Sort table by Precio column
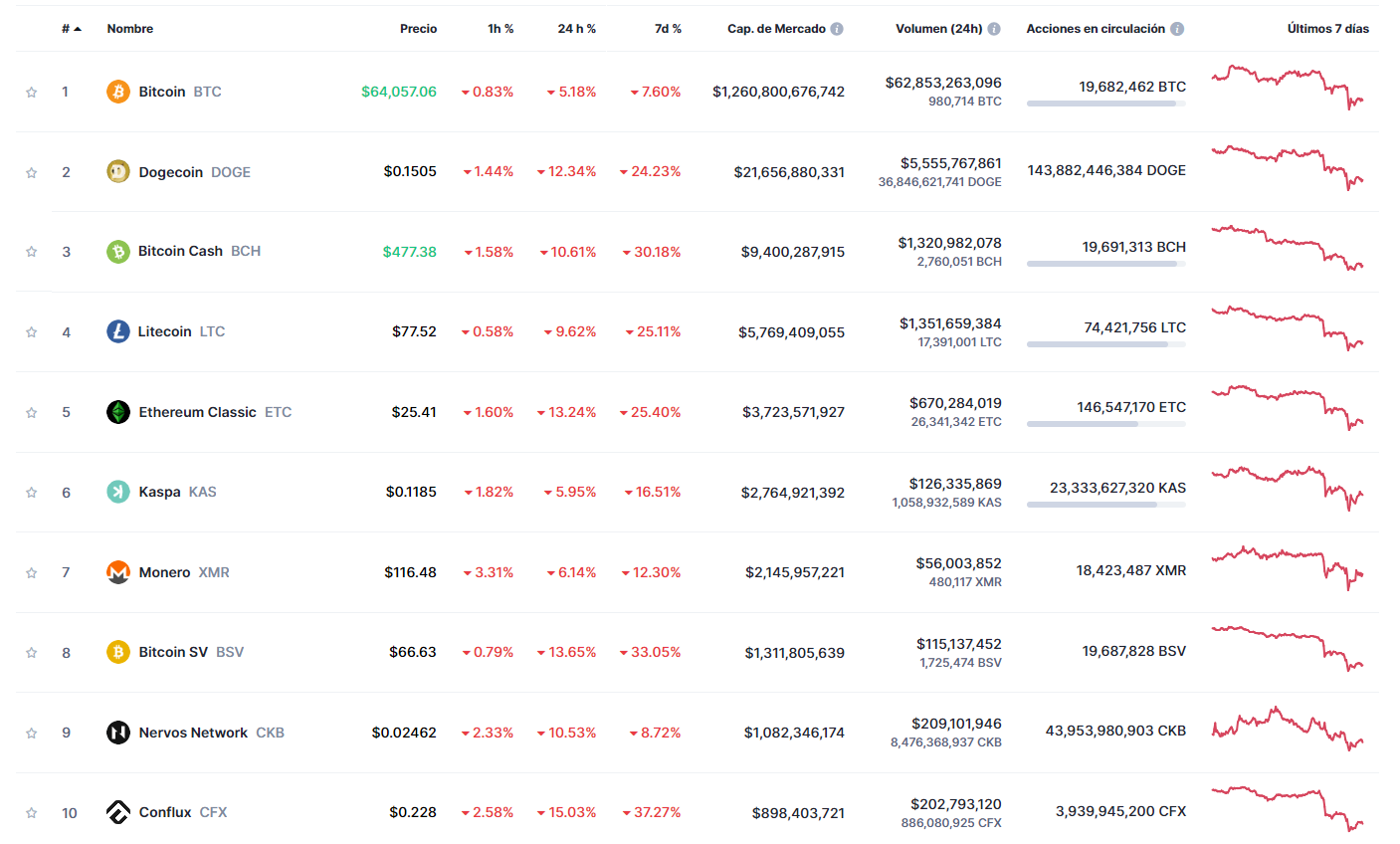The height and width of the screenshot is (844, 1400). tap(418, 29)
